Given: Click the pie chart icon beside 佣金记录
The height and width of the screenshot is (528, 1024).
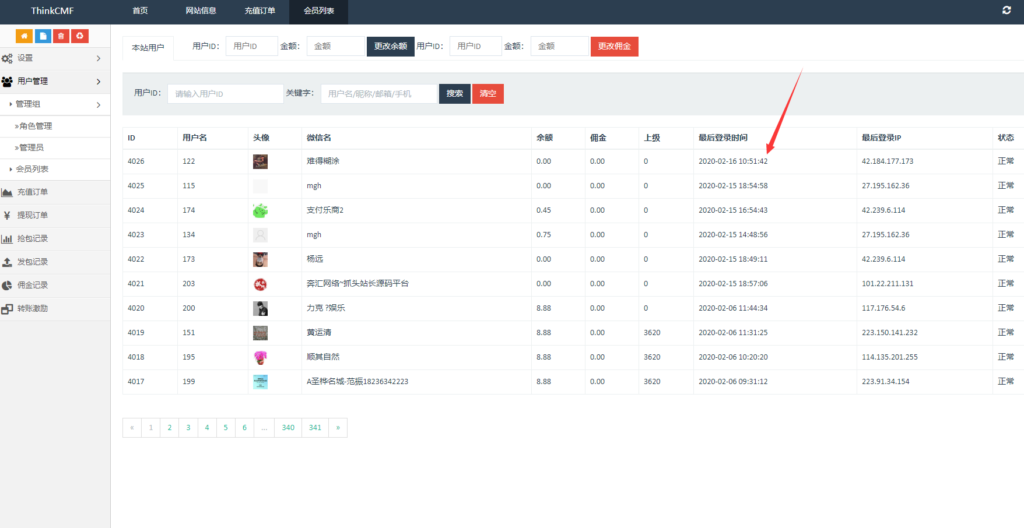Looking at the screenshot, I should (7, 285).
